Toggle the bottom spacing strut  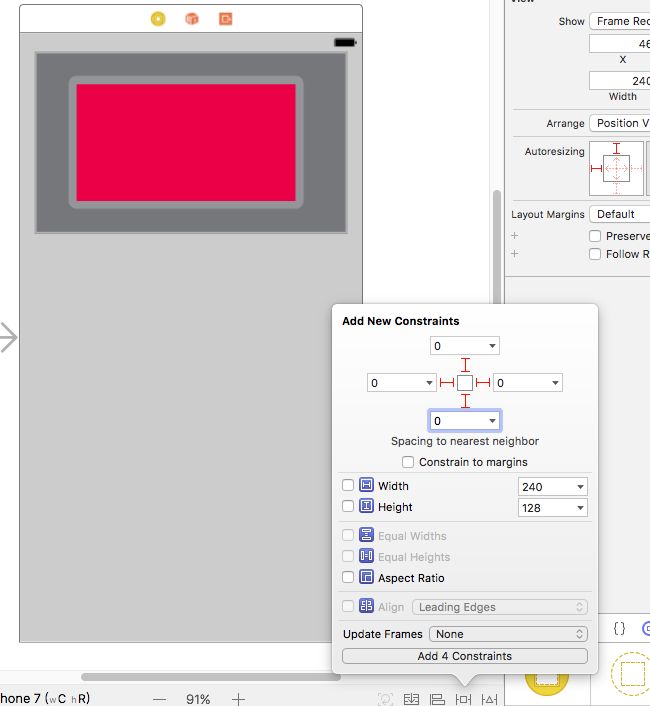tap(465, 401)
